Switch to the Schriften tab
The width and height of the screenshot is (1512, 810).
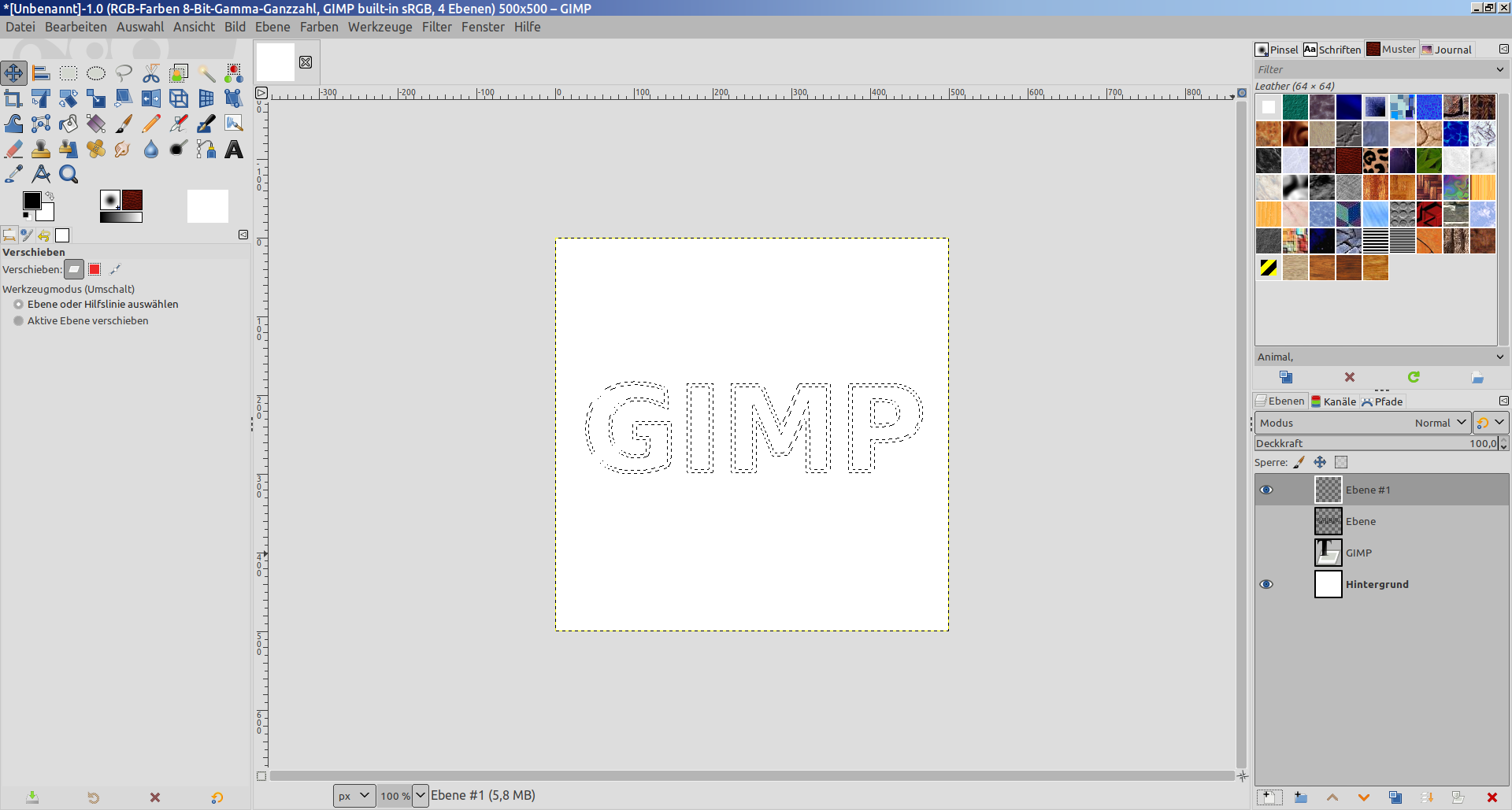point(1332,50)
